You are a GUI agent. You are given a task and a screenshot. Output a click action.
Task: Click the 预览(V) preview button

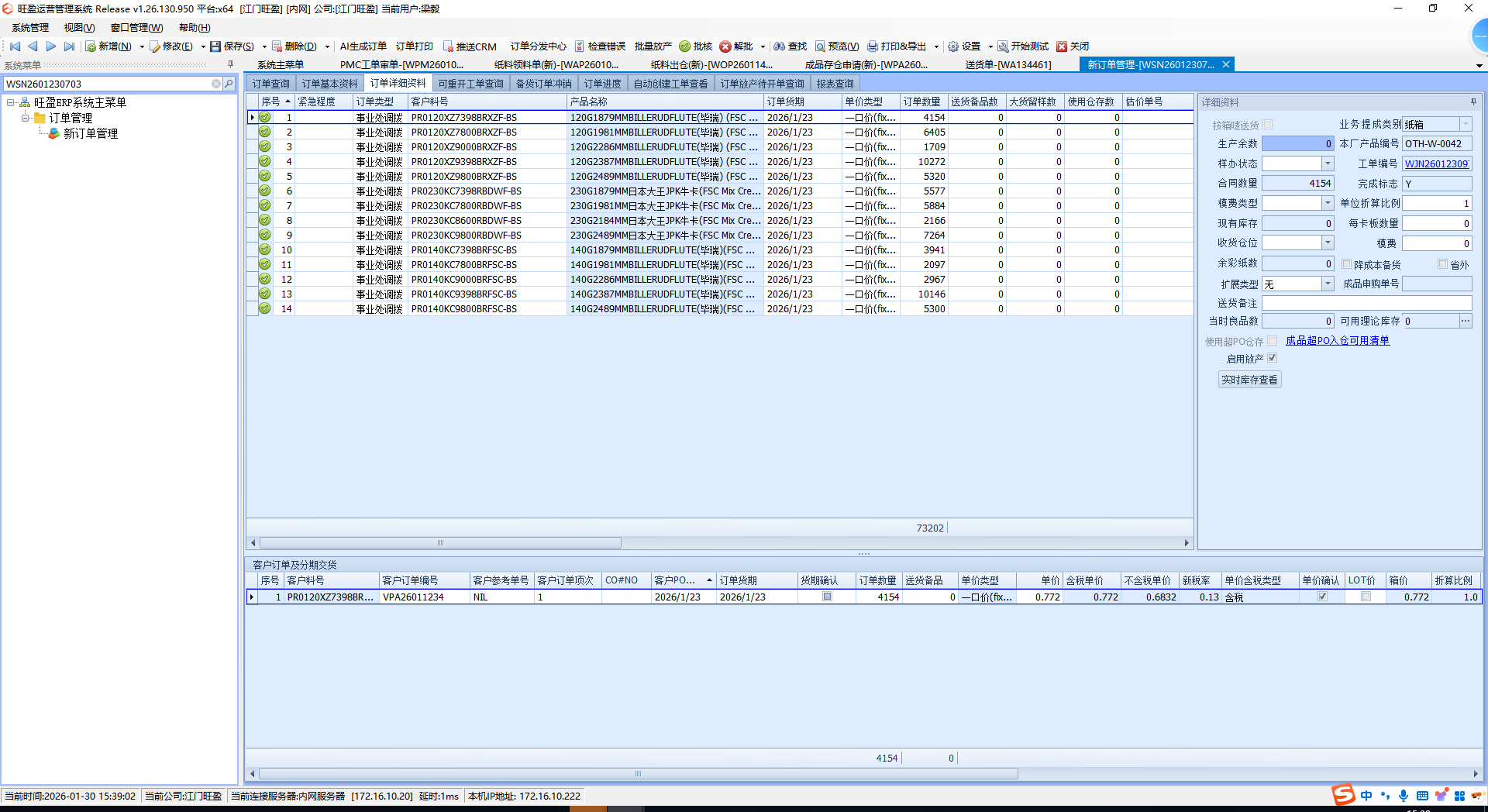tap(837, 46)
